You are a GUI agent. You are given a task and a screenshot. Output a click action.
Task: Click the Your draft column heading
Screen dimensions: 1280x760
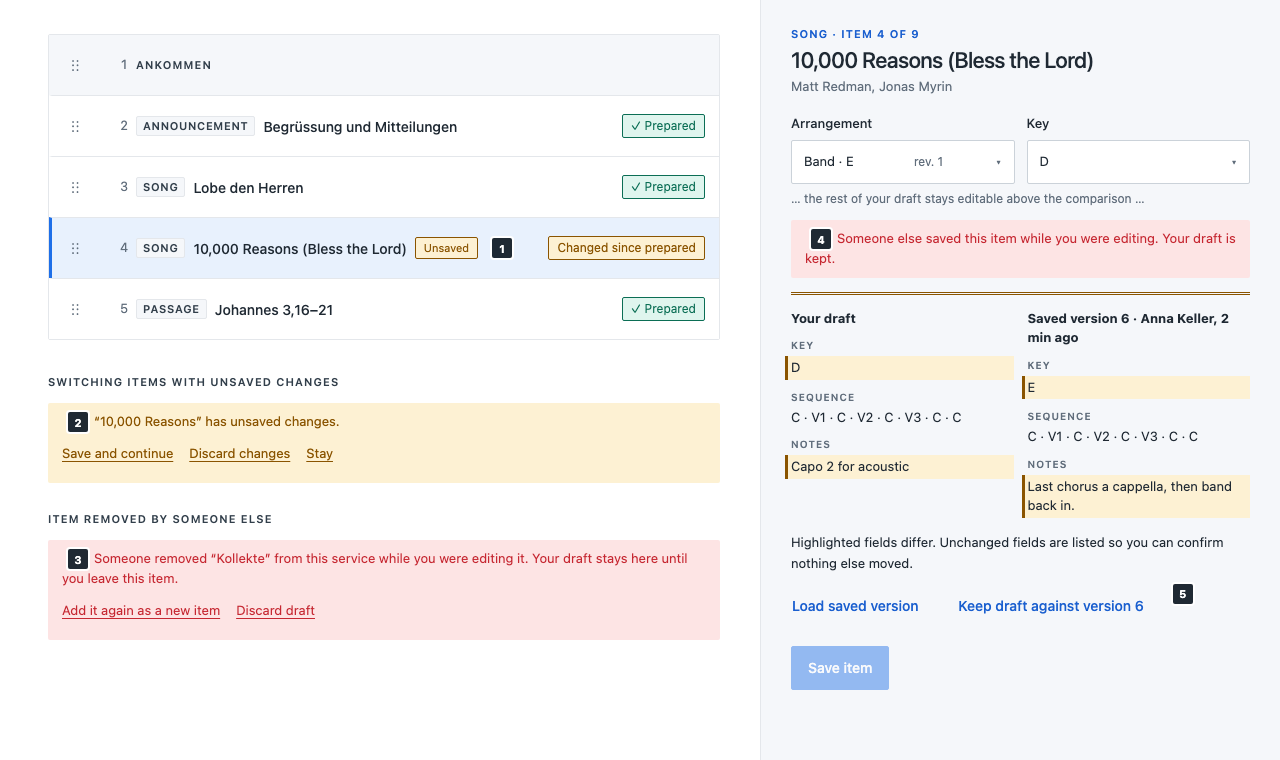tap(823, 319)
